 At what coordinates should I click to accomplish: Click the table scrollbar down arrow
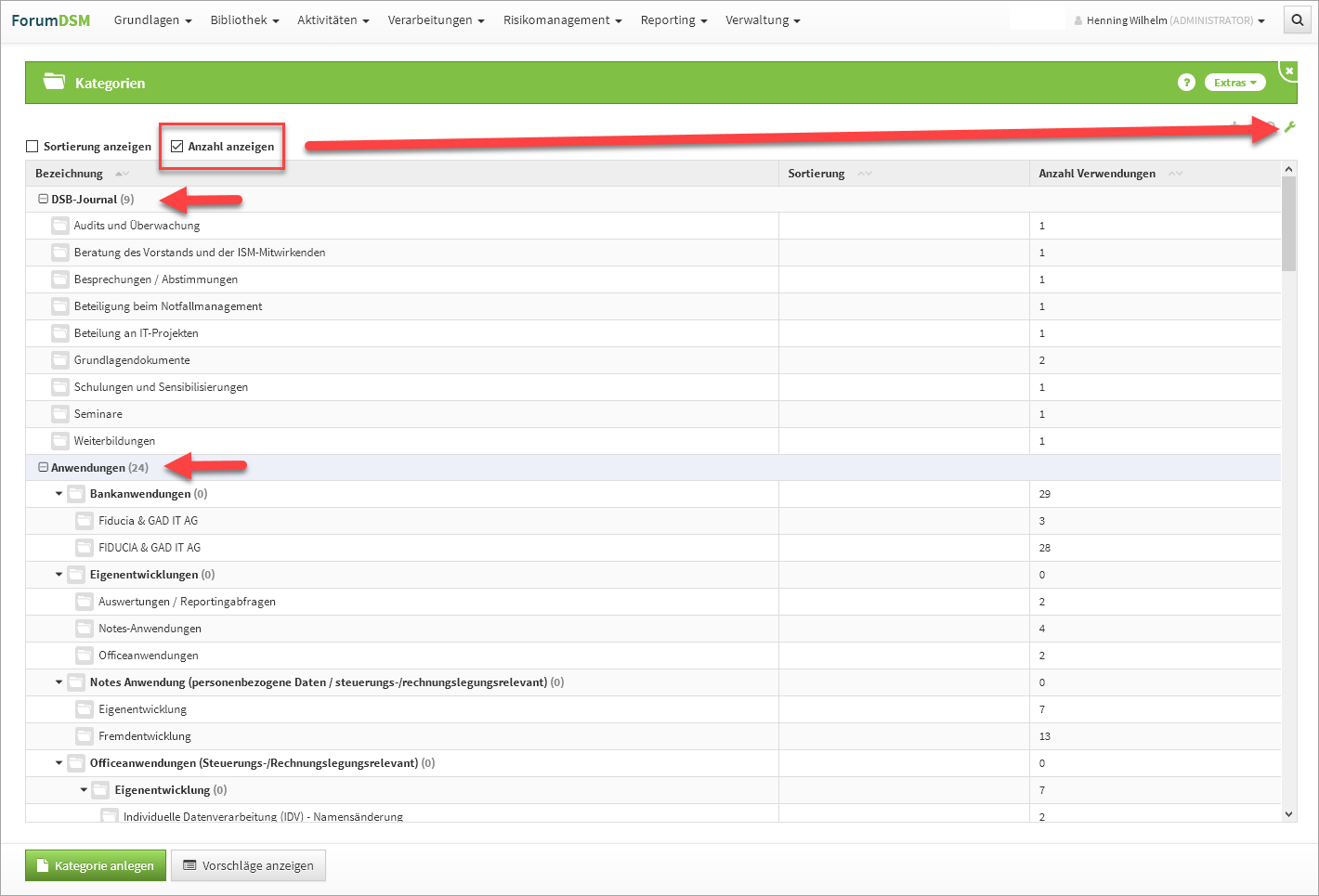click(x=1288, y=814)
